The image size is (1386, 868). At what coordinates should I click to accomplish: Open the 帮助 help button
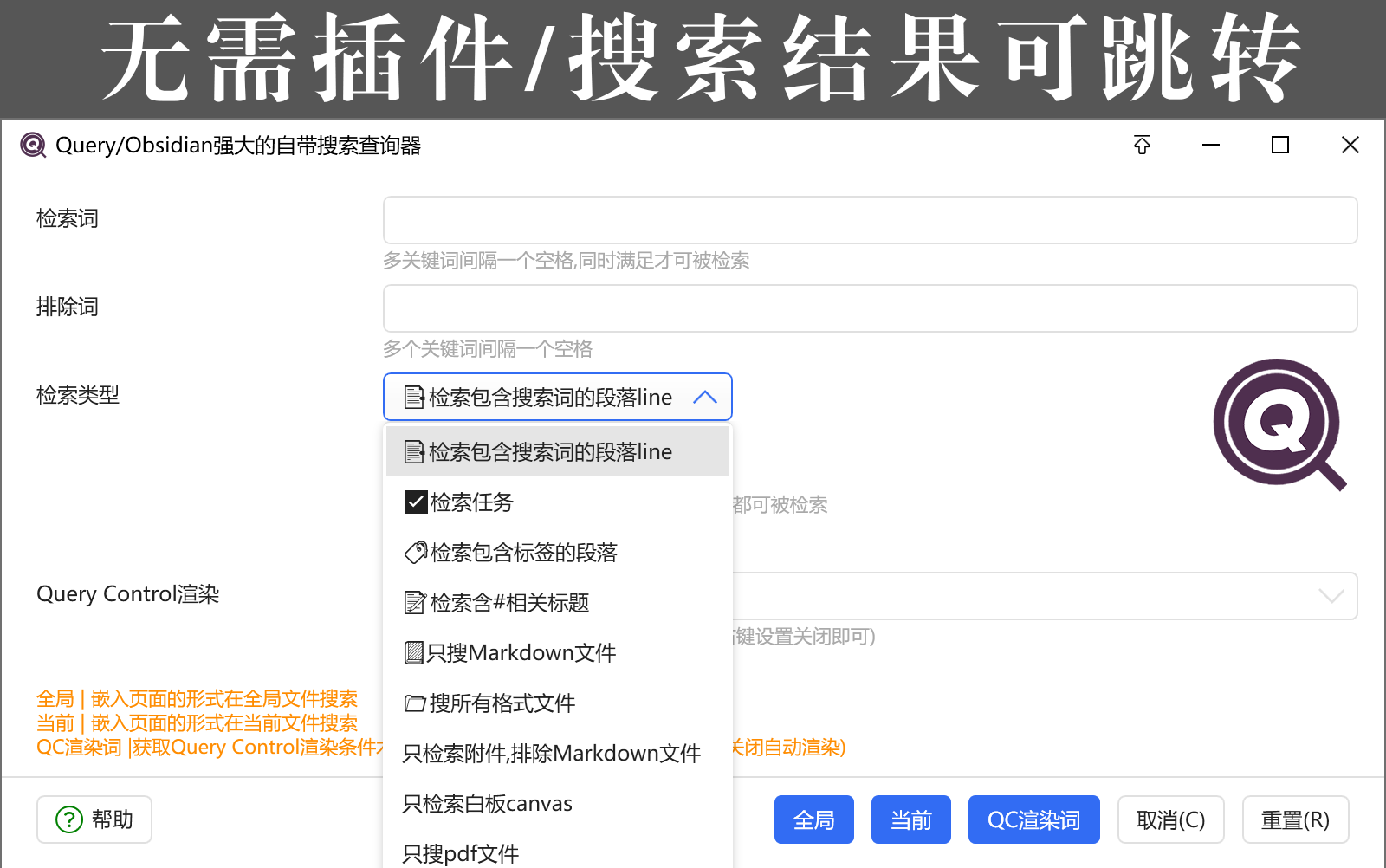(94, 819)
